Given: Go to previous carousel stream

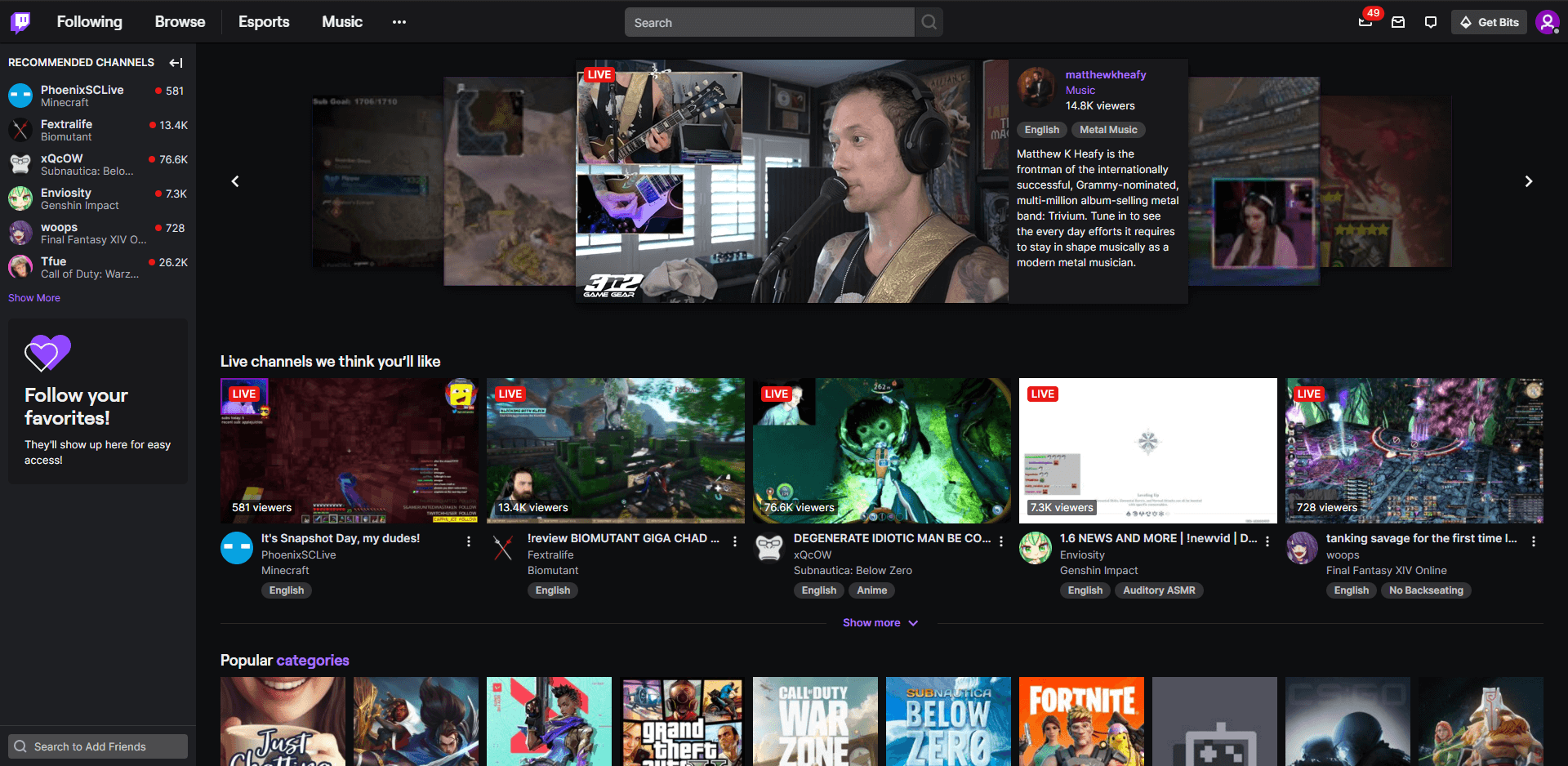Looking at the screenshot, I should point(235,181).
